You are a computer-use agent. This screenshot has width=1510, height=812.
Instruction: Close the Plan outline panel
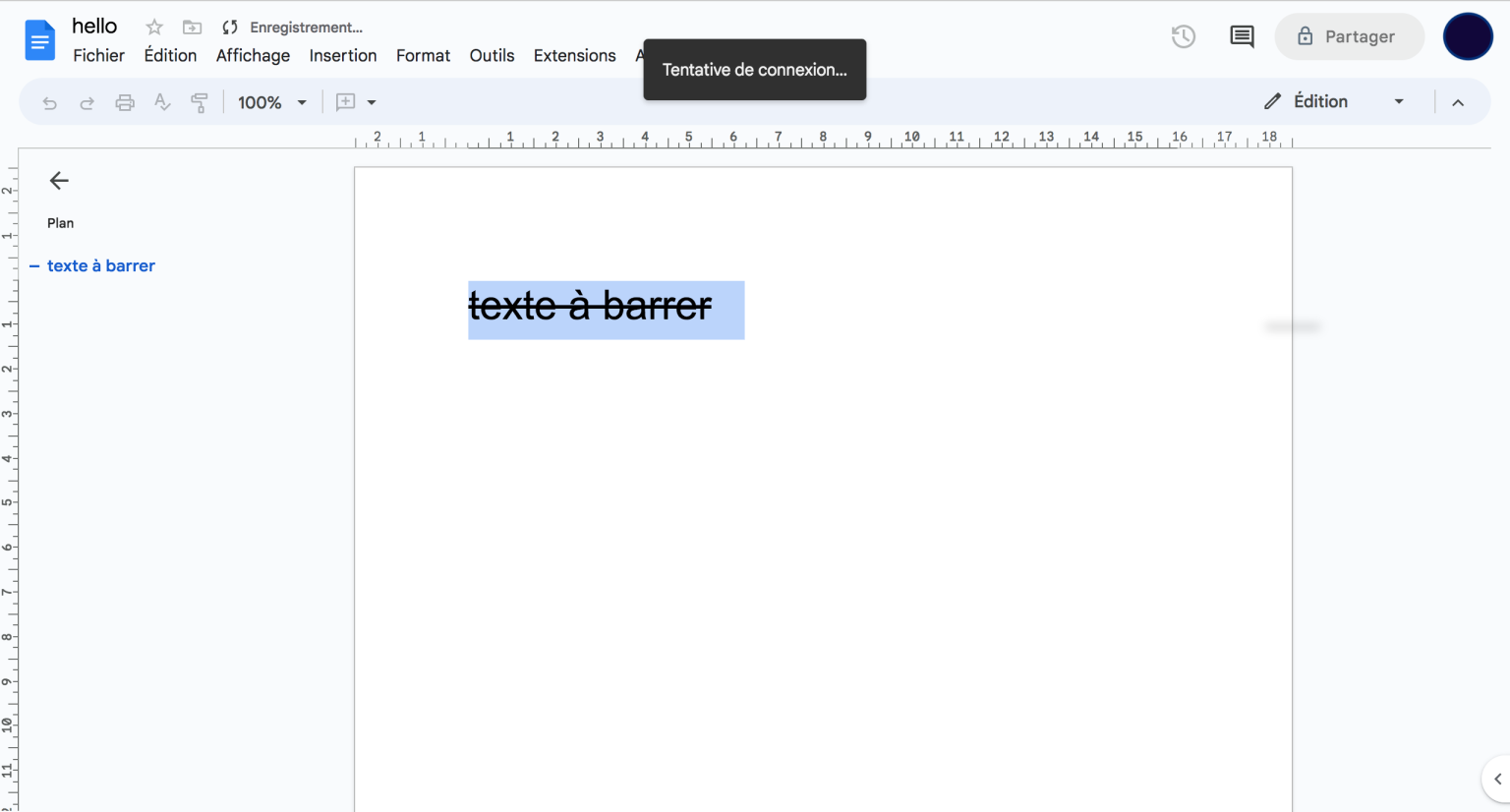(59, 180)
